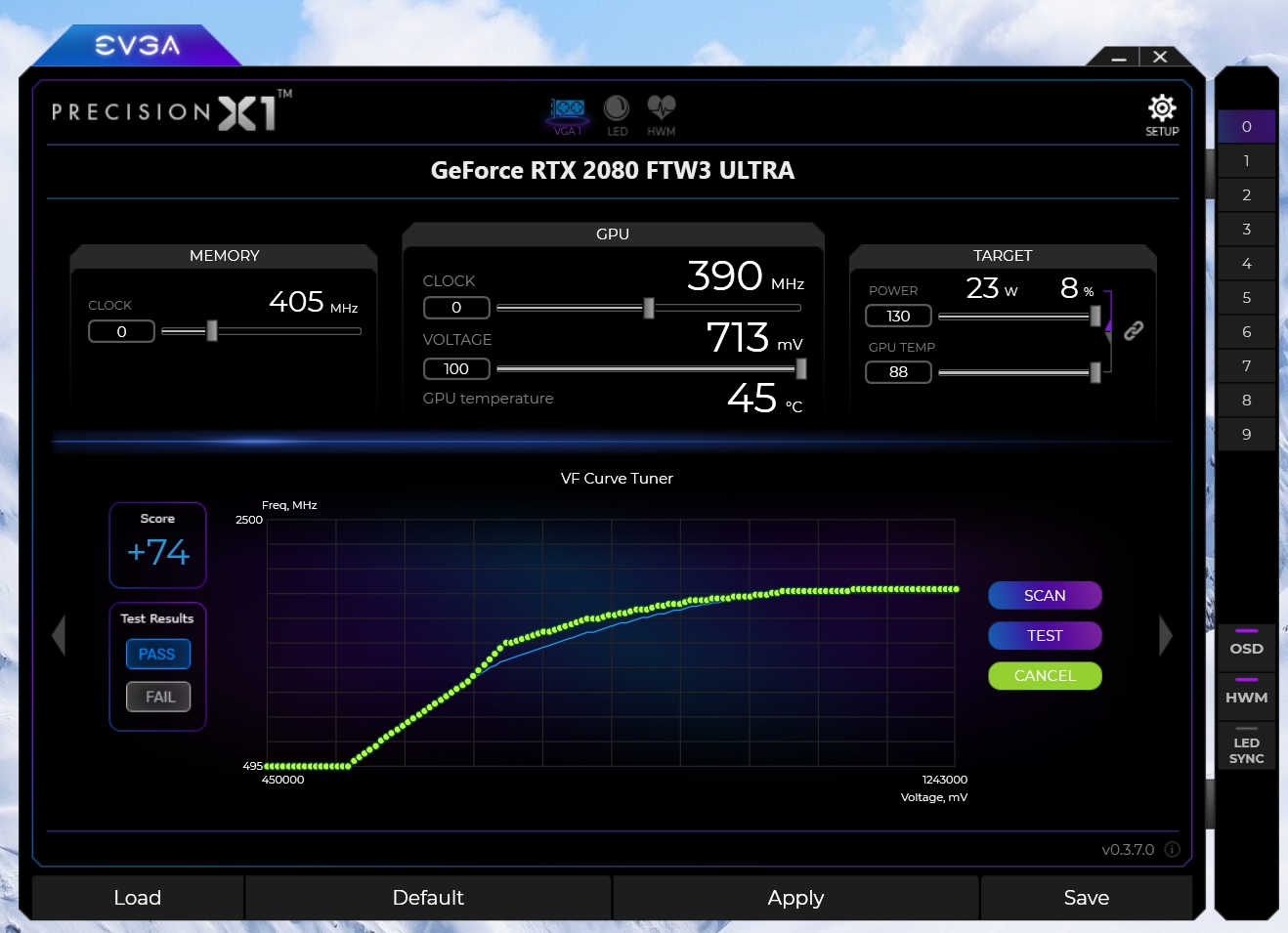The image size is (1288, 933).
Task: Open the VGA1 graphics card tab
Action: pyautogui.click(x=567, y=115)
